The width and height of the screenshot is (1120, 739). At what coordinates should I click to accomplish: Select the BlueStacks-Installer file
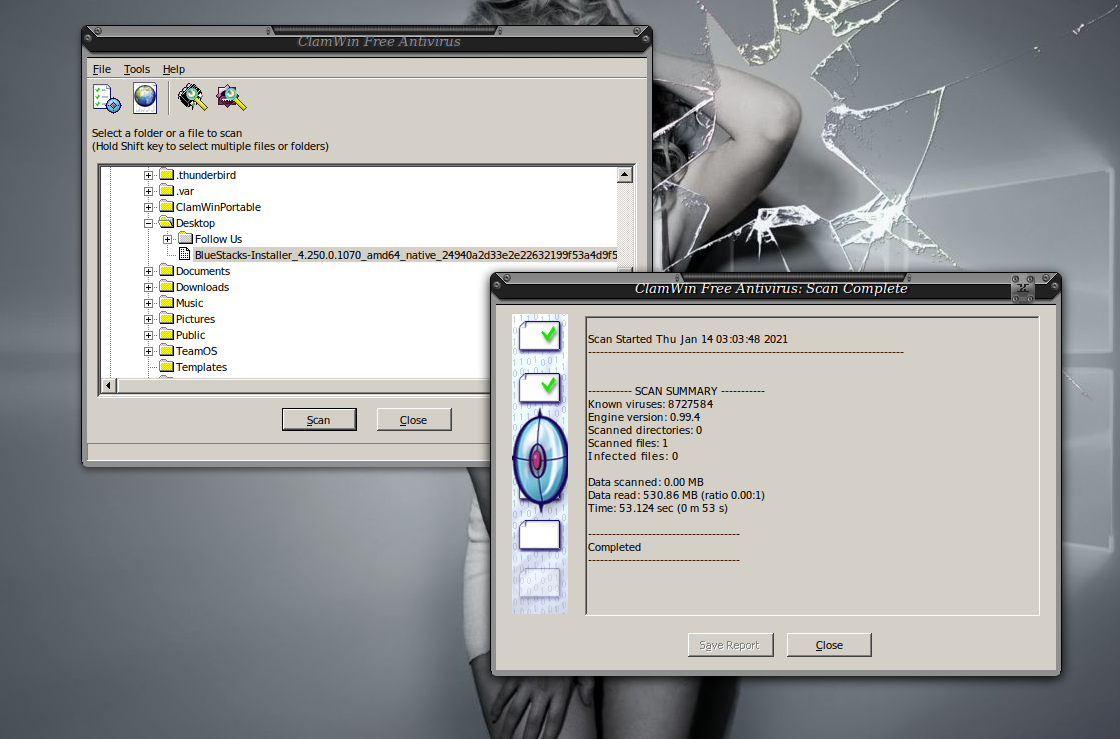pyautogui.click(x=405, y=255)
